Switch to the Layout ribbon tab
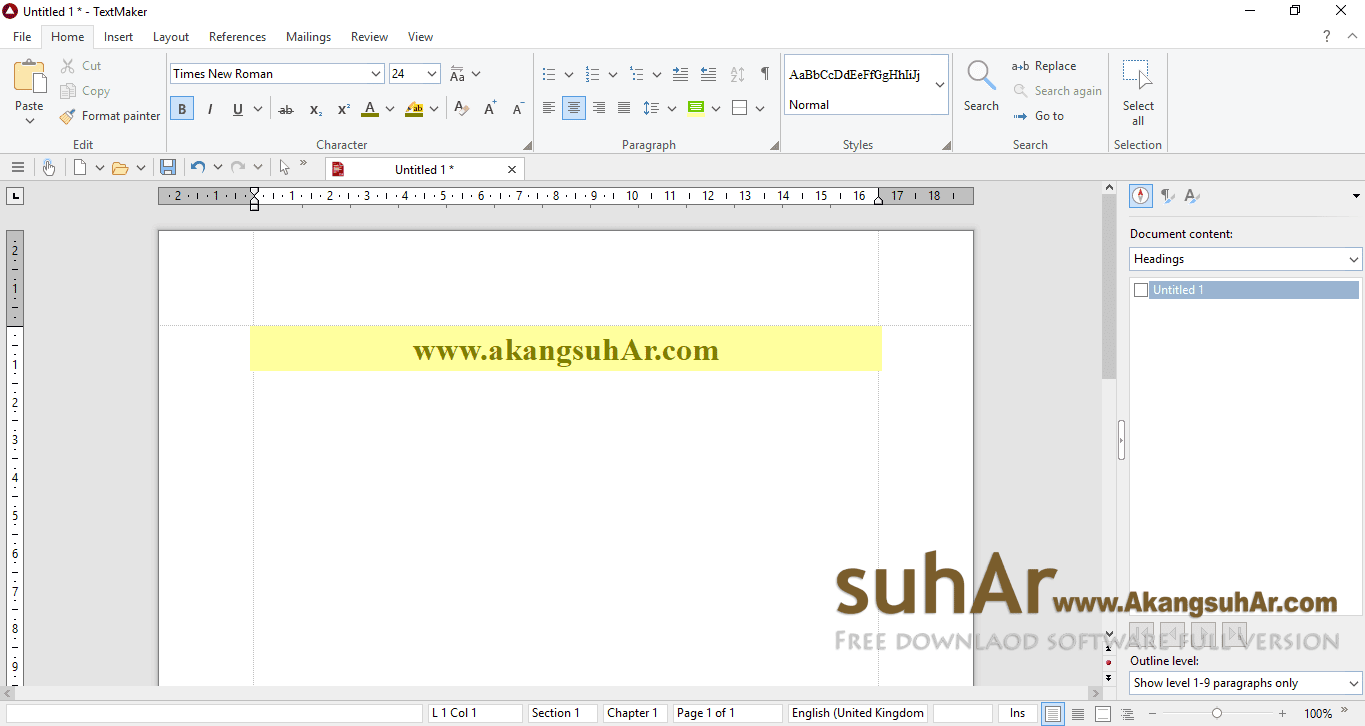The width and height of the screenshot is (1365, 726). 171,37
